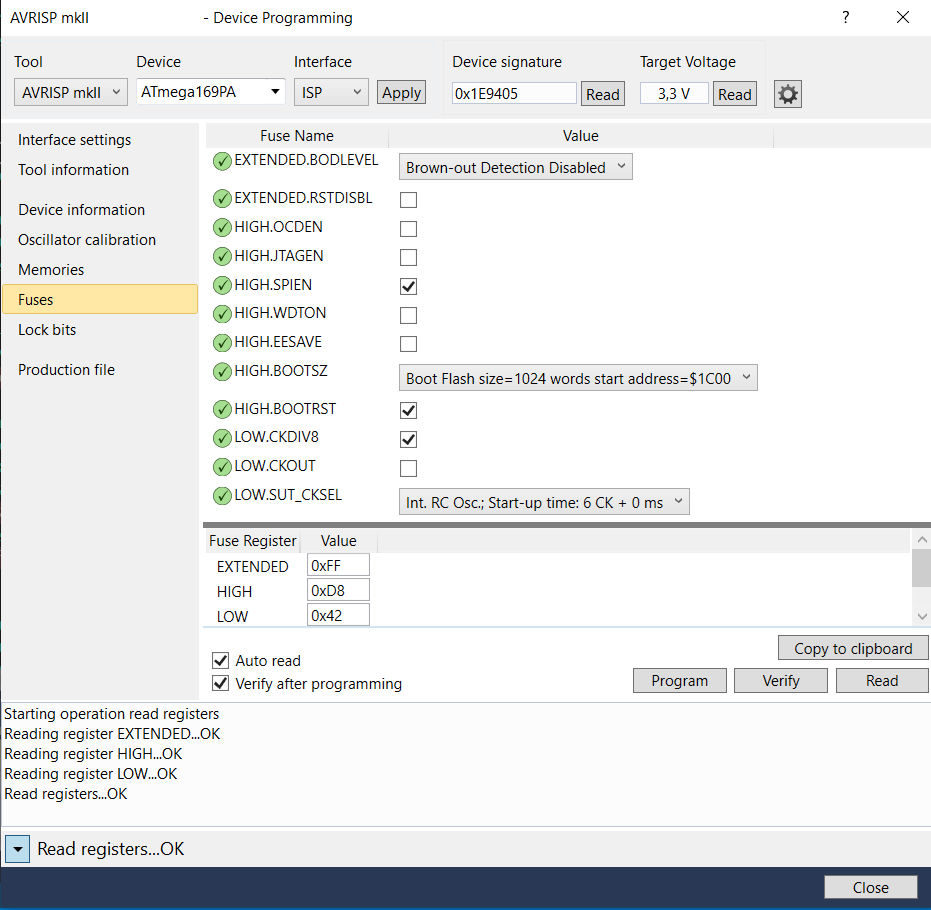Read the target voltage

tap(734, 94)
